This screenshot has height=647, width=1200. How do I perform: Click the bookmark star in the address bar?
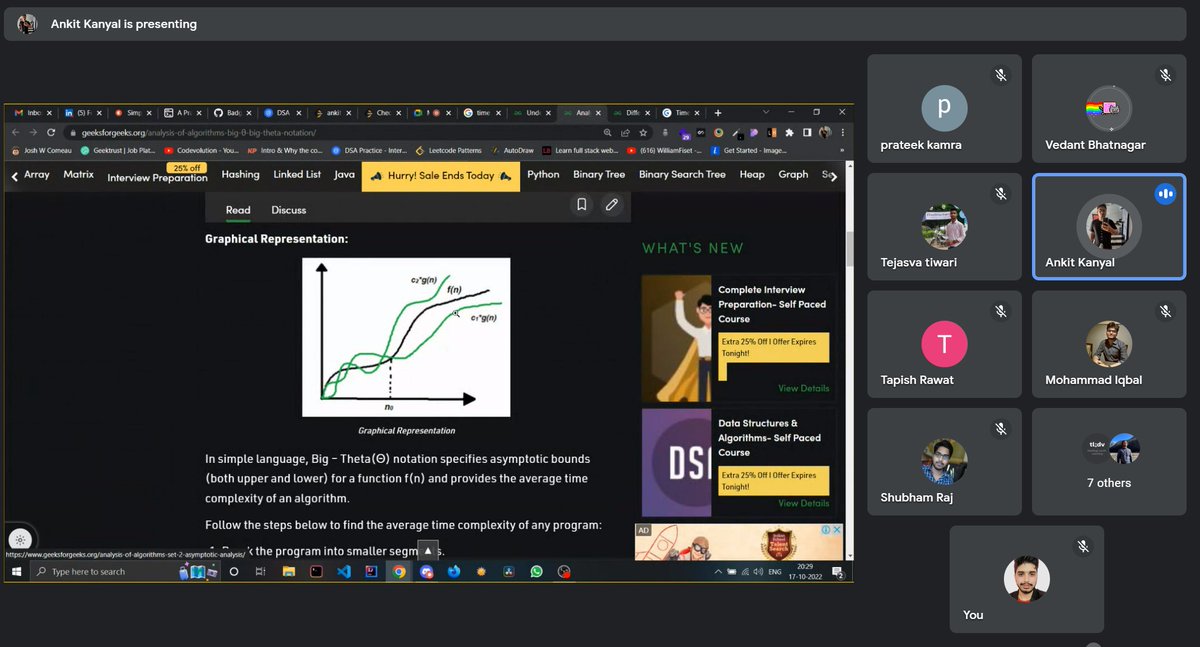click(644, 132)
